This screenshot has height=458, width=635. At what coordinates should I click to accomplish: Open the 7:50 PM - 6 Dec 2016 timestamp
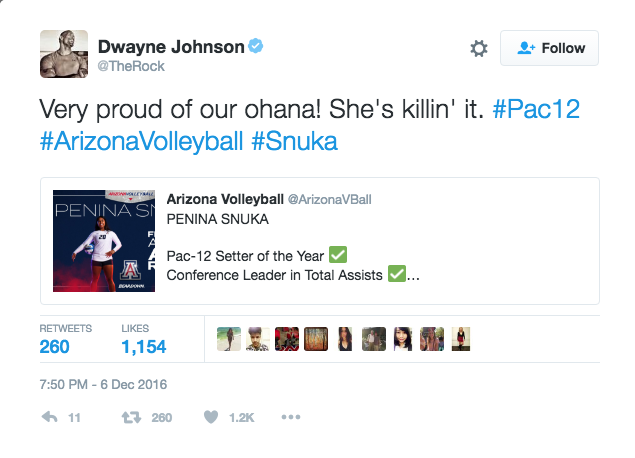coord(103,384)
